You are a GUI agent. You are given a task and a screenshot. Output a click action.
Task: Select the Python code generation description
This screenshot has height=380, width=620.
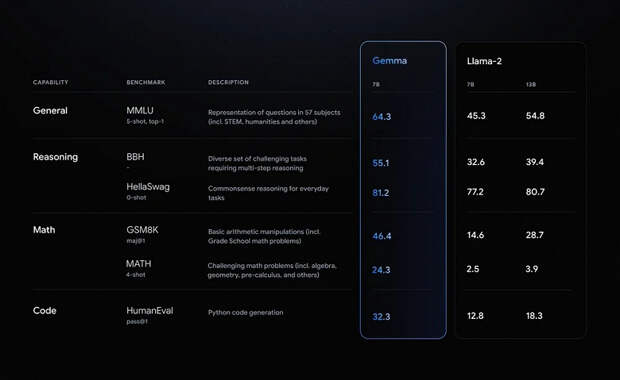pyautogui.click(x=246, y=312)
